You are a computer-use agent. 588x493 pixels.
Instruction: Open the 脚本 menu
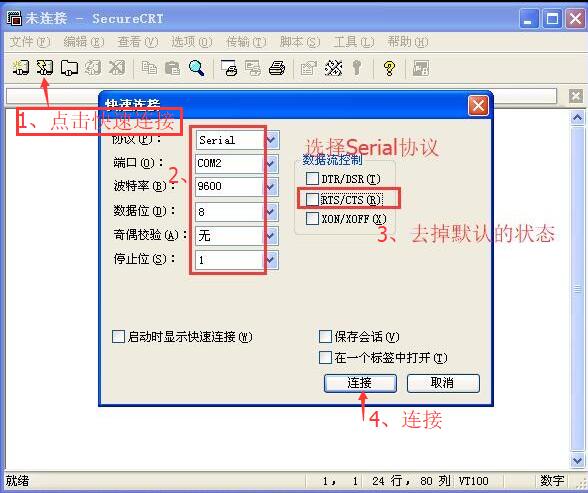[x=300, y=42]
